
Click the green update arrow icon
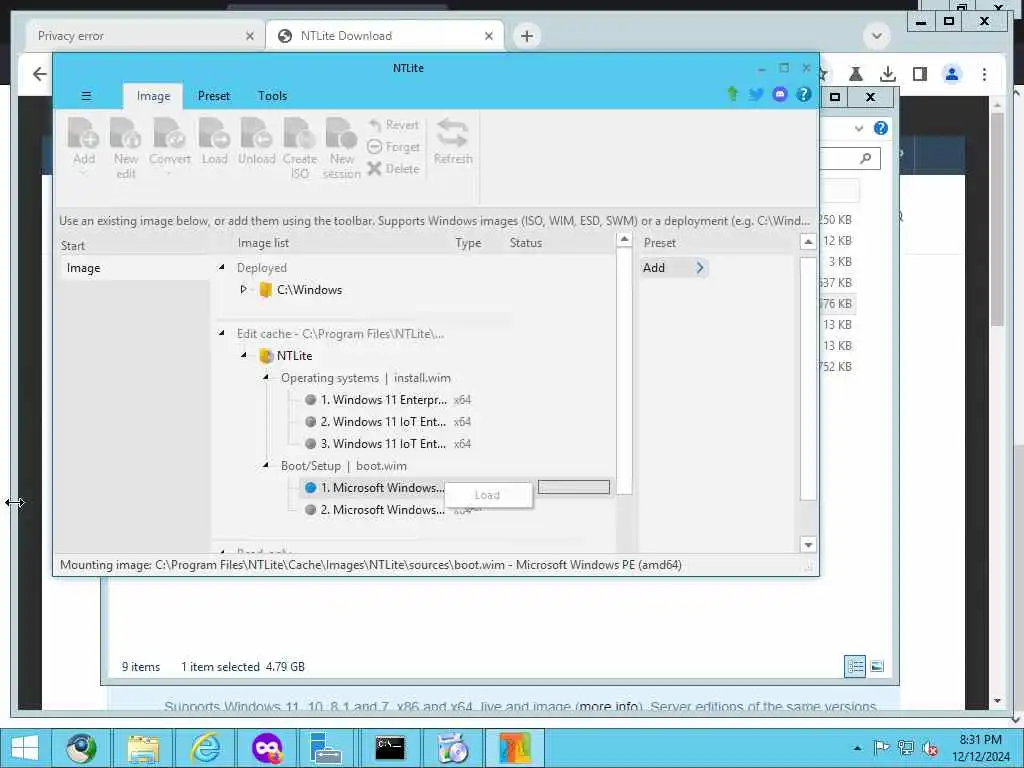click(x=733, y=95)
